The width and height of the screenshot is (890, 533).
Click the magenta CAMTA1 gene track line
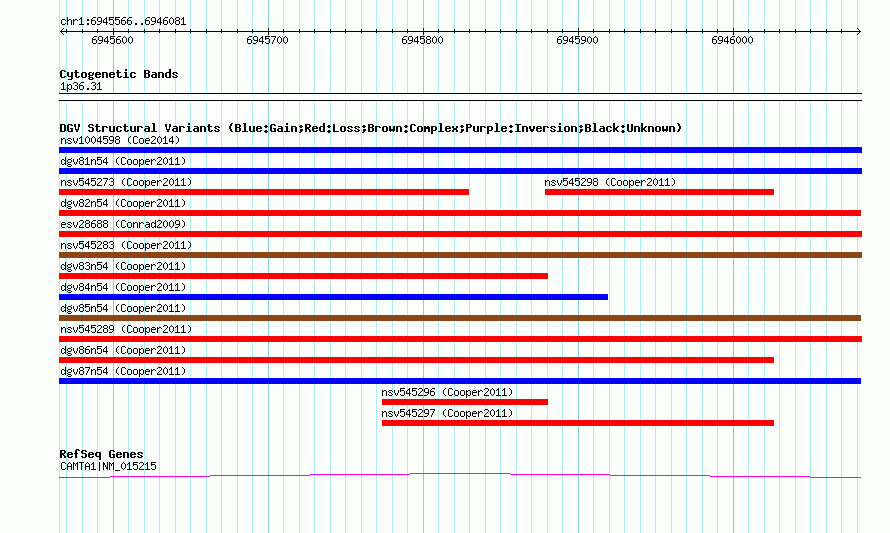(460, 475)
